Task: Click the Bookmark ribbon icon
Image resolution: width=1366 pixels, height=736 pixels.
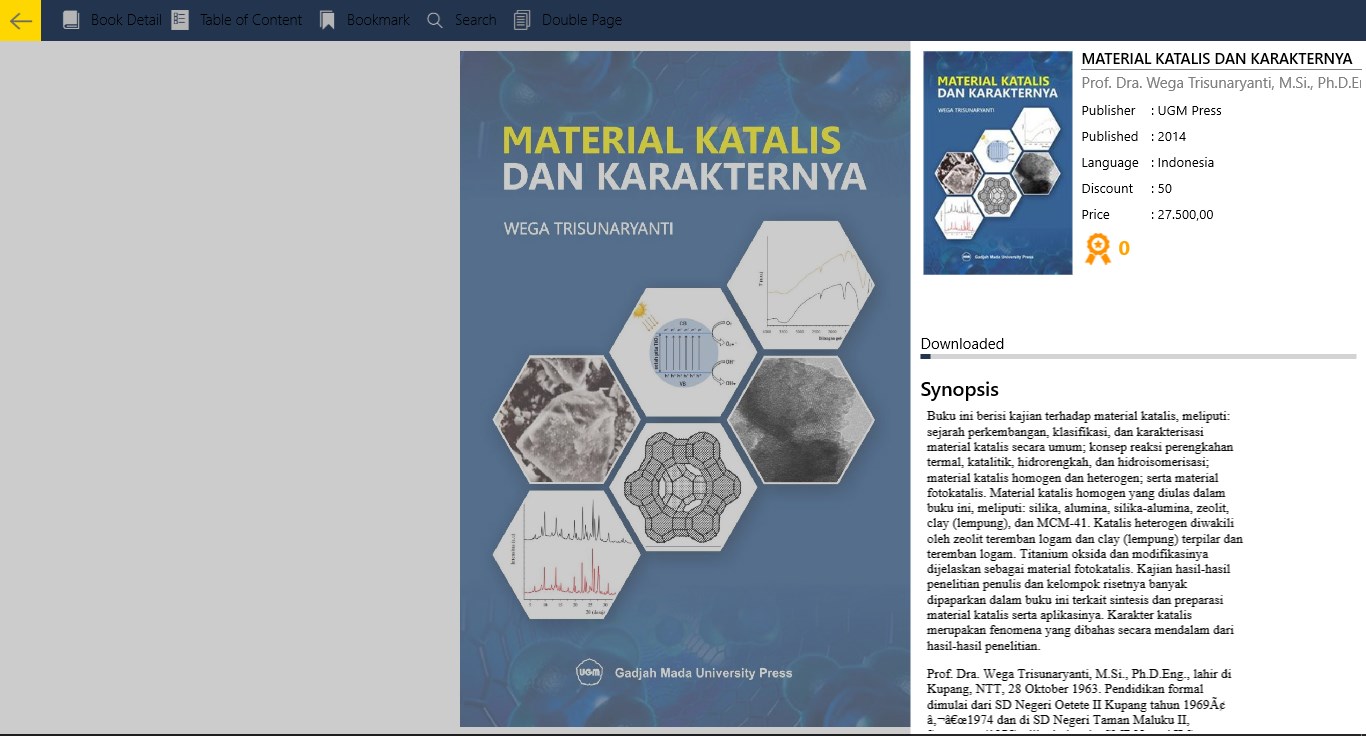Action: 327,20
